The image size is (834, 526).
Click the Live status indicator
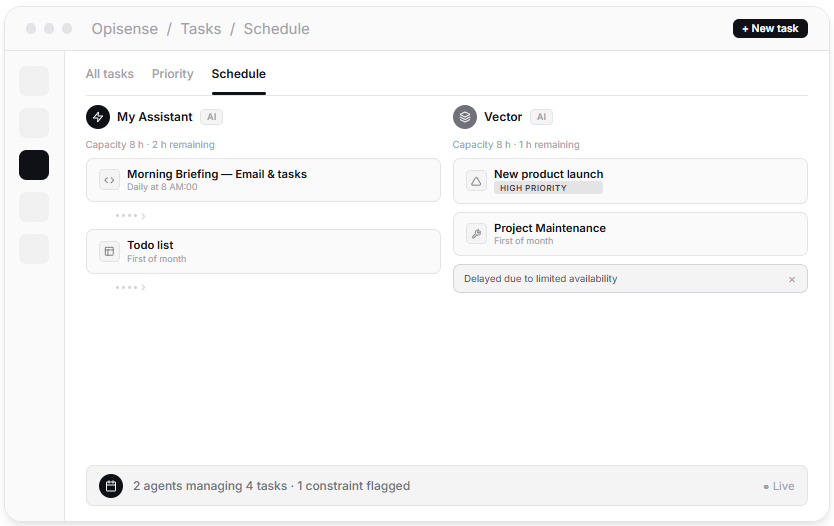pyautogui.click(x=779, y=486)
